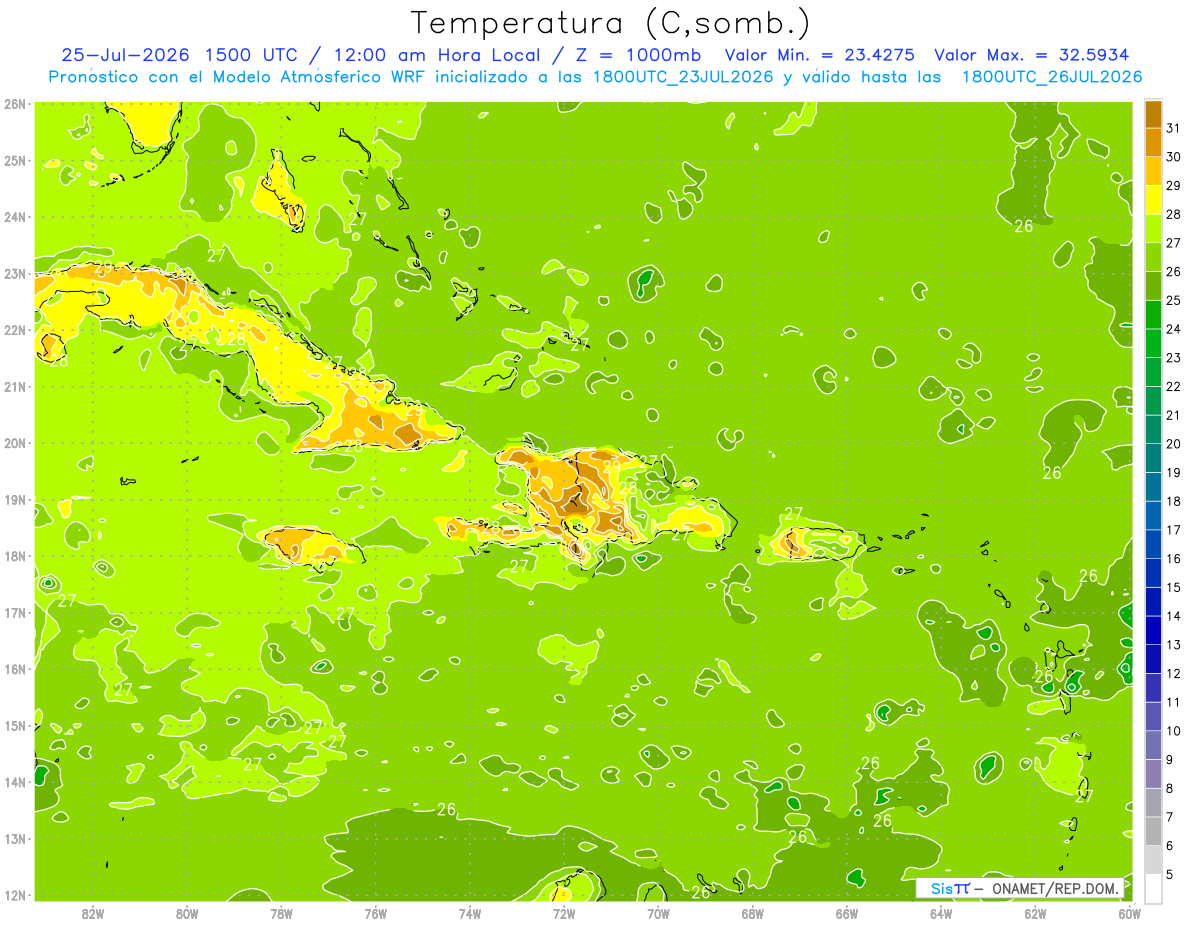Click the colorbar value label 29

(x=1174, y=186)
